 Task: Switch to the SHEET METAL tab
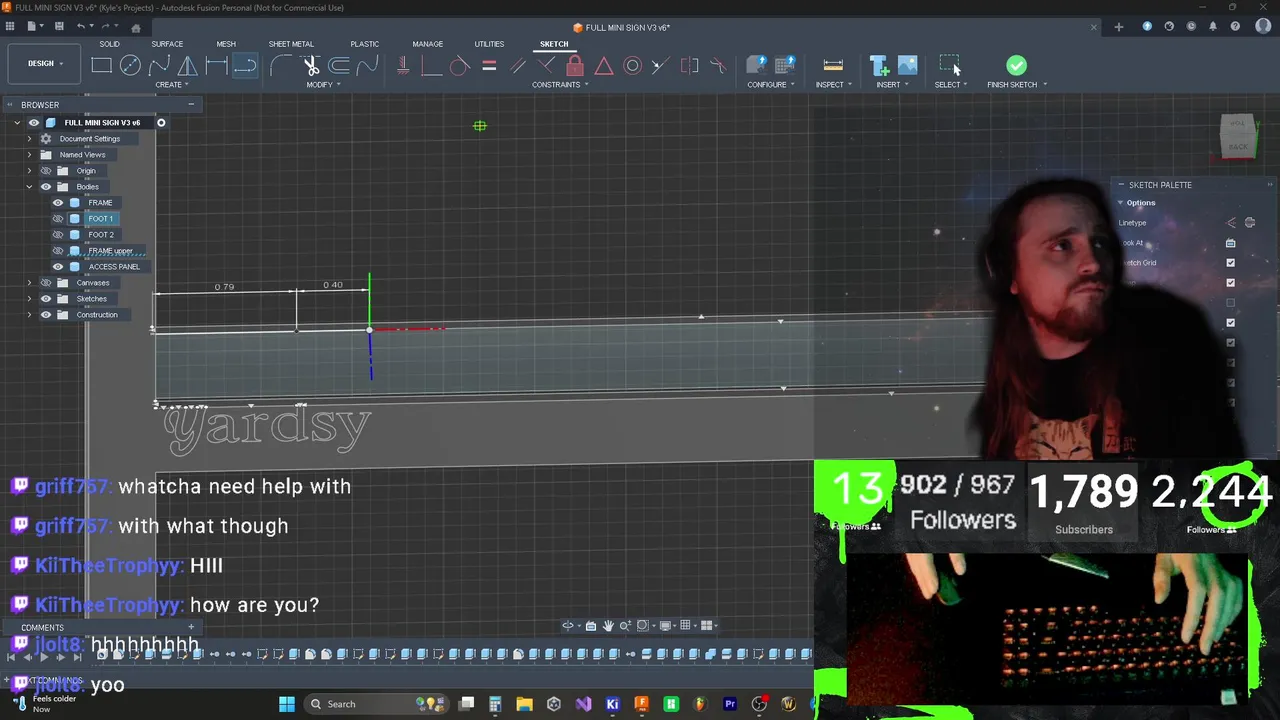coord(291,44)
